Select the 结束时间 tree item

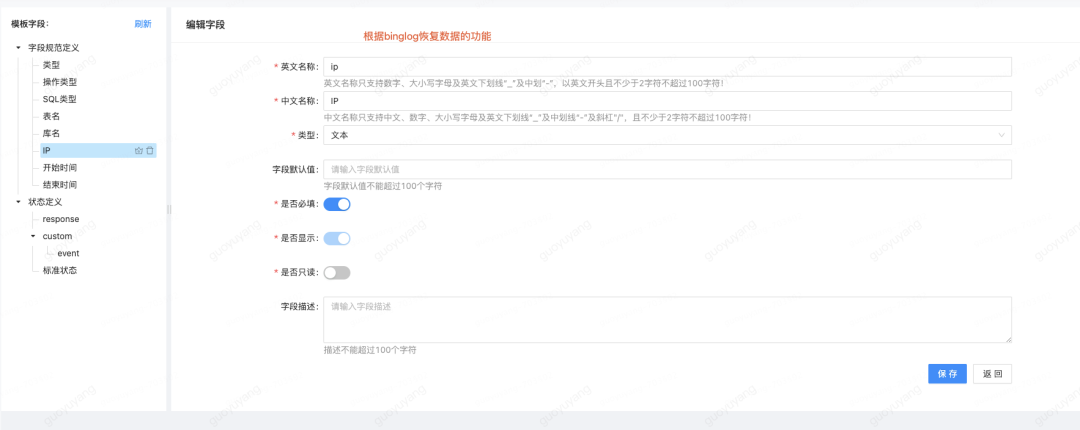point(59,185)
